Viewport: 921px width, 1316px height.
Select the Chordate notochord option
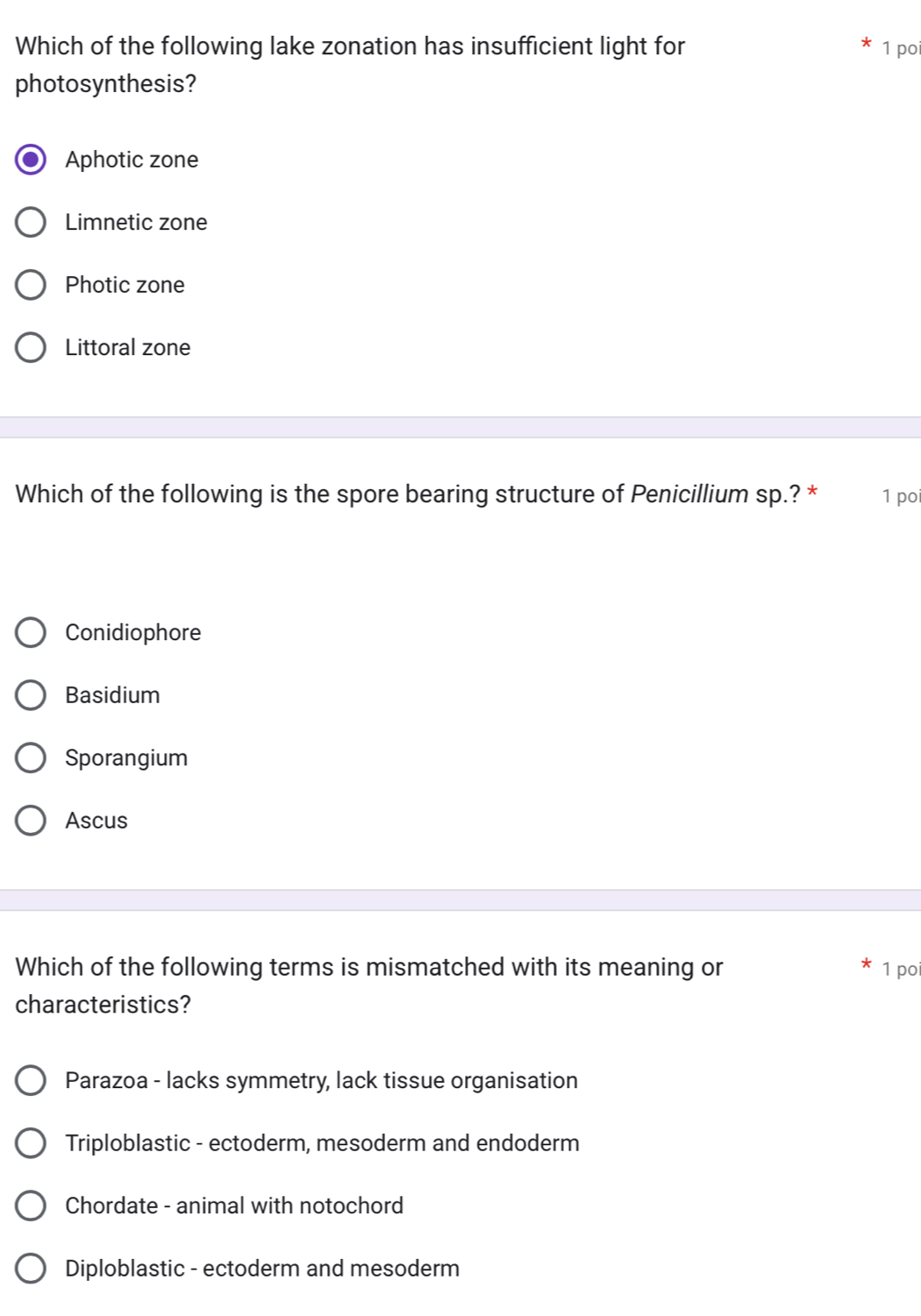(x=31, y=1206)
